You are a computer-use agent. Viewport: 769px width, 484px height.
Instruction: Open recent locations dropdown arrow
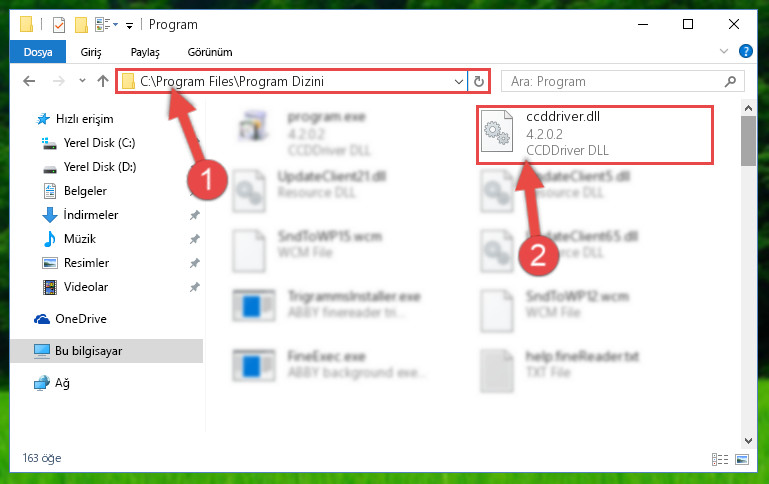[82, 80]
